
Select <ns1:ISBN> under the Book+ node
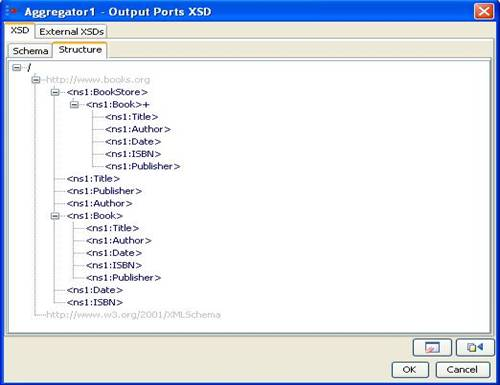pos(133,154)
